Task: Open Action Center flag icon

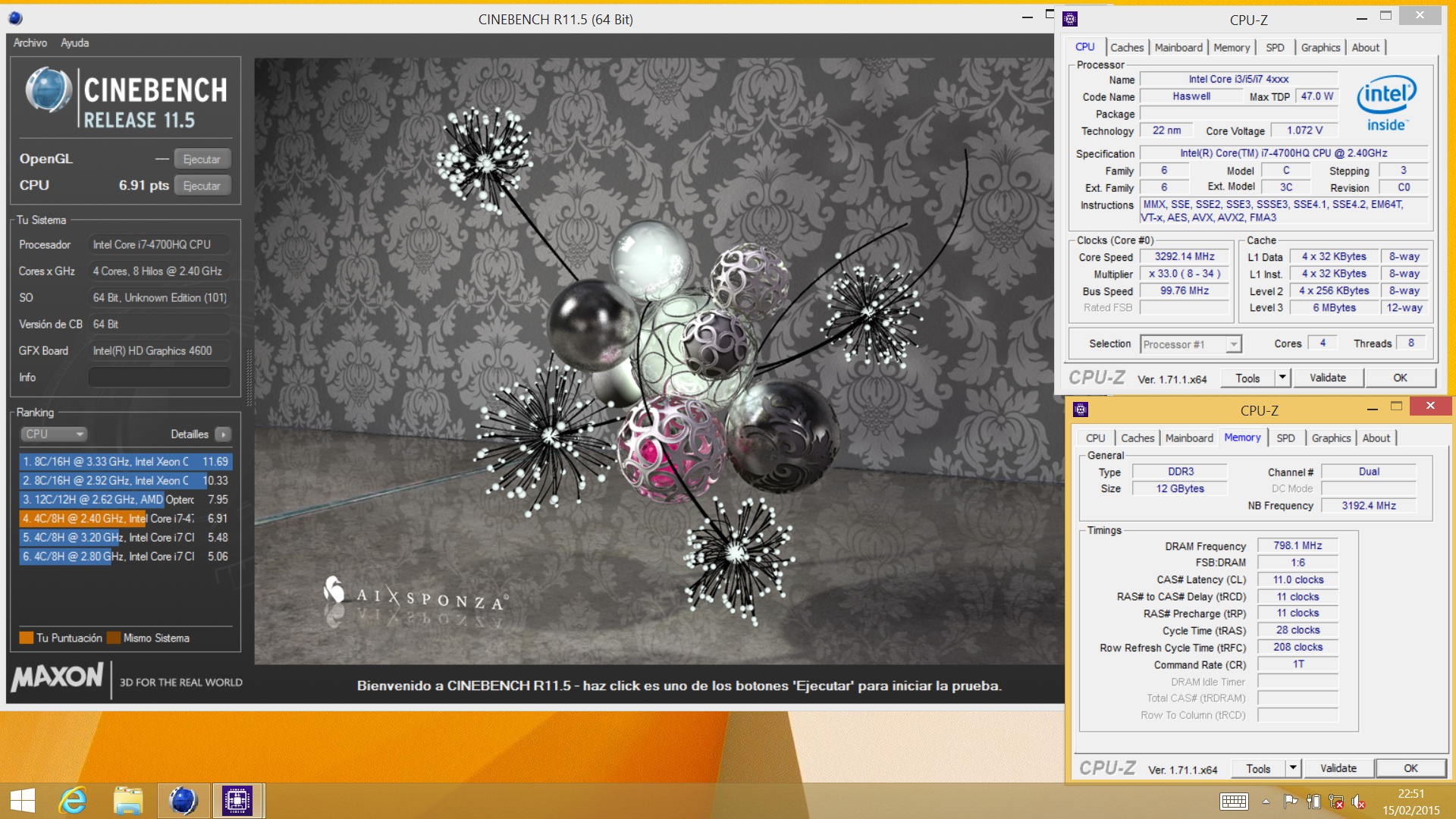Action: point(1290,801)
